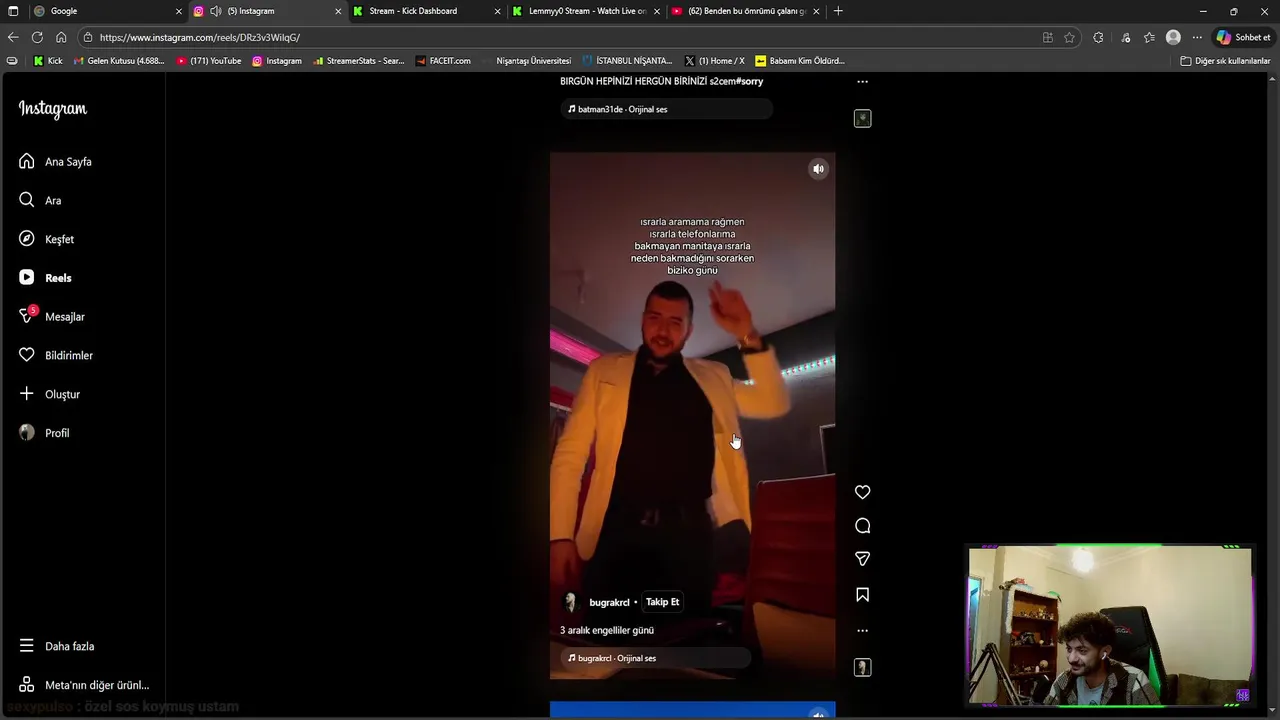Open bugrakrcl username link
Viewport: 1280px width, 720px height.
609,603
